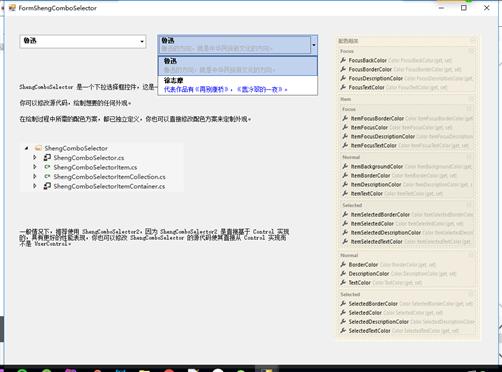Click the SelectedDescriptionColor property label
Viewport: 502px width, 372px height.
coord(378,322)
